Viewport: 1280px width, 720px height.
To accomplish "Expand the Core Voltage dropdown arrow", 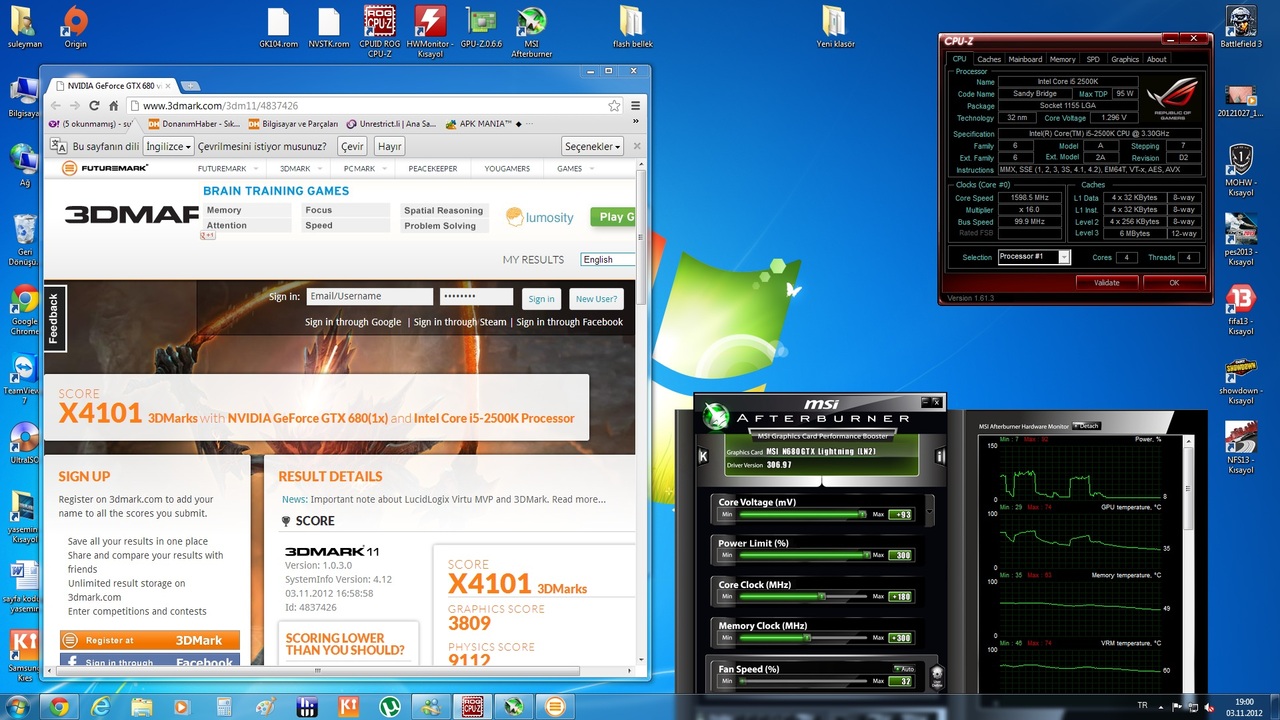I will [x=929, y=512].
